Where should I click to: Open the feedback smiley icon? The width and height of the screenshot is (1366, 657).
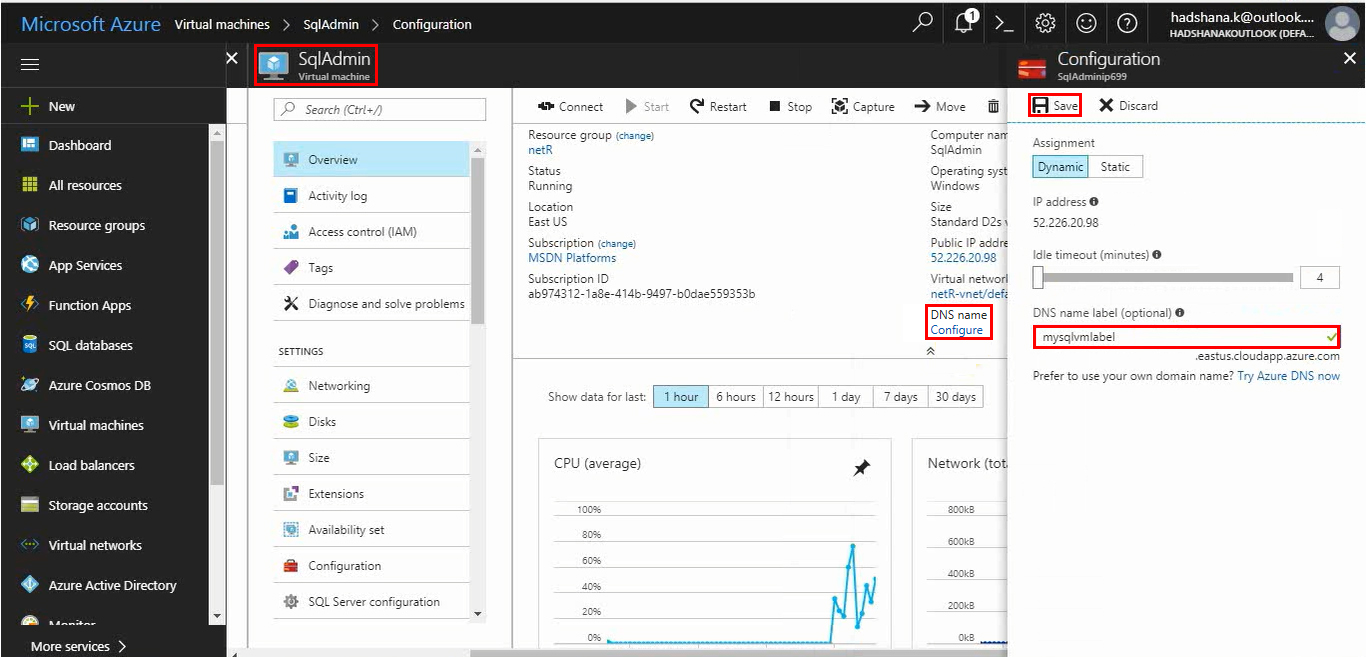1086,22
